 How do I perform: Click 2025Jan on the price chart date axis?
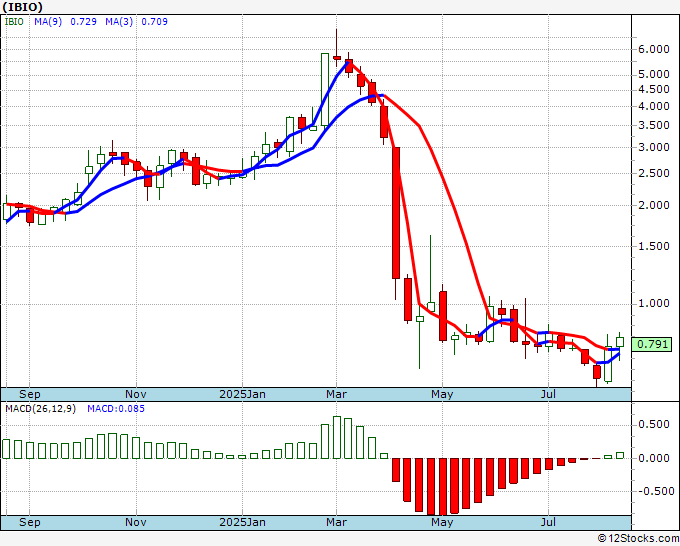pyautogui.click(x=242, y=394)
